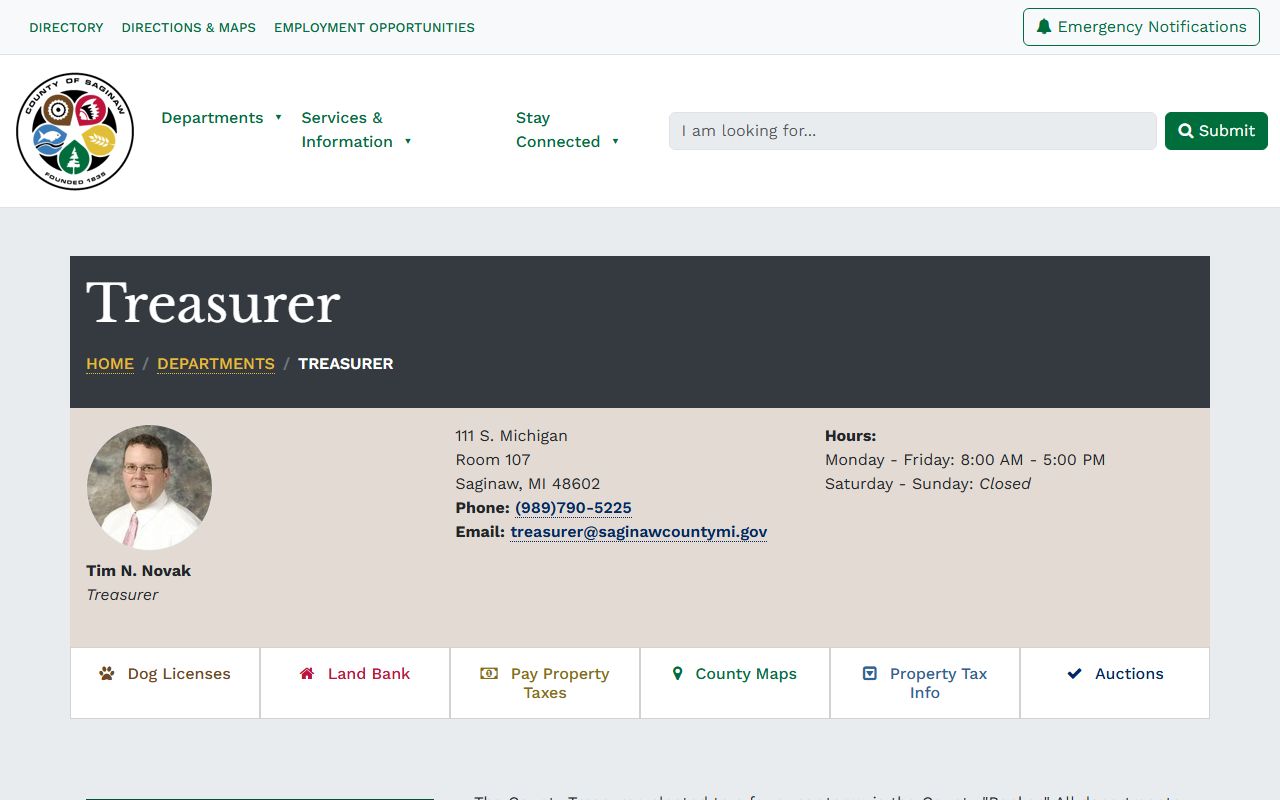Screen dimensions: 1280x800
Task: Click 'Saturday - Sunday: Closed' text
Action: click(x=928, y=484)
